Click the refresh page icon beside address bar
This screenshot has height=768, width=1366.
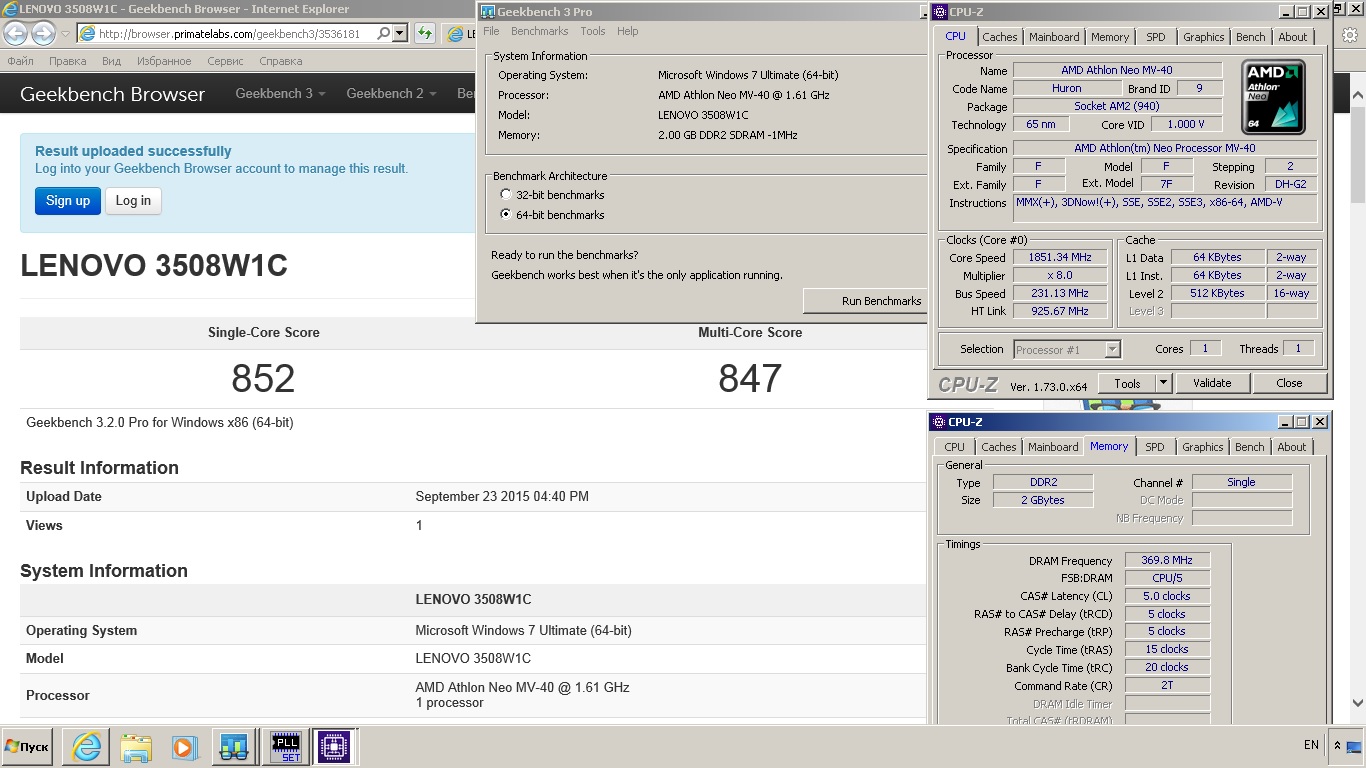pos(426,33)
